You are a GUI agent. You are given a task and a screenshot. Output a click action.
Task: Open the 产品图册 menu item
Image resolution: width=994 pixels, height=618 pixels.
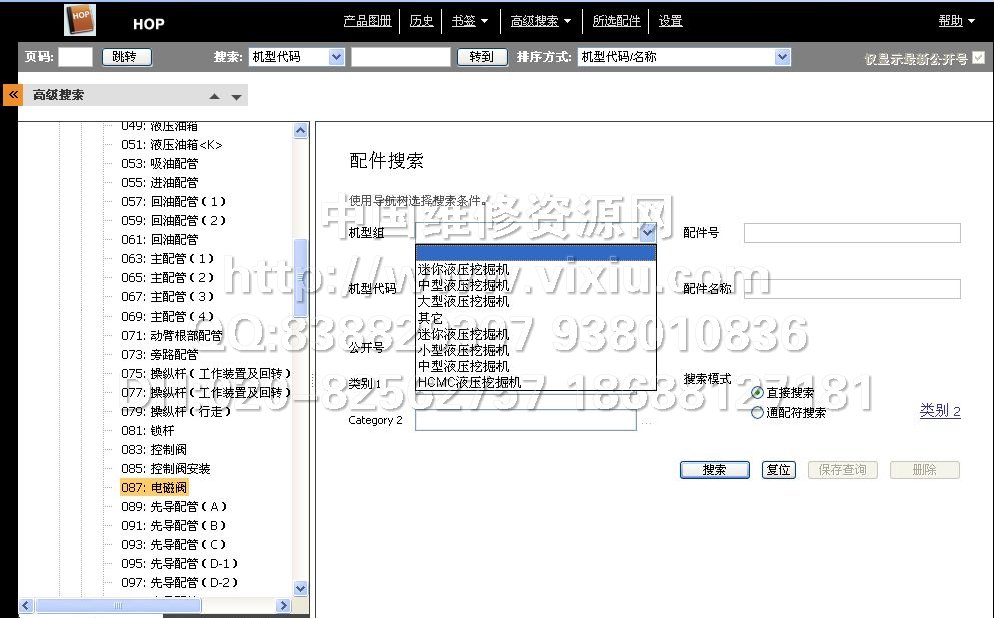(x=367, y=21)
